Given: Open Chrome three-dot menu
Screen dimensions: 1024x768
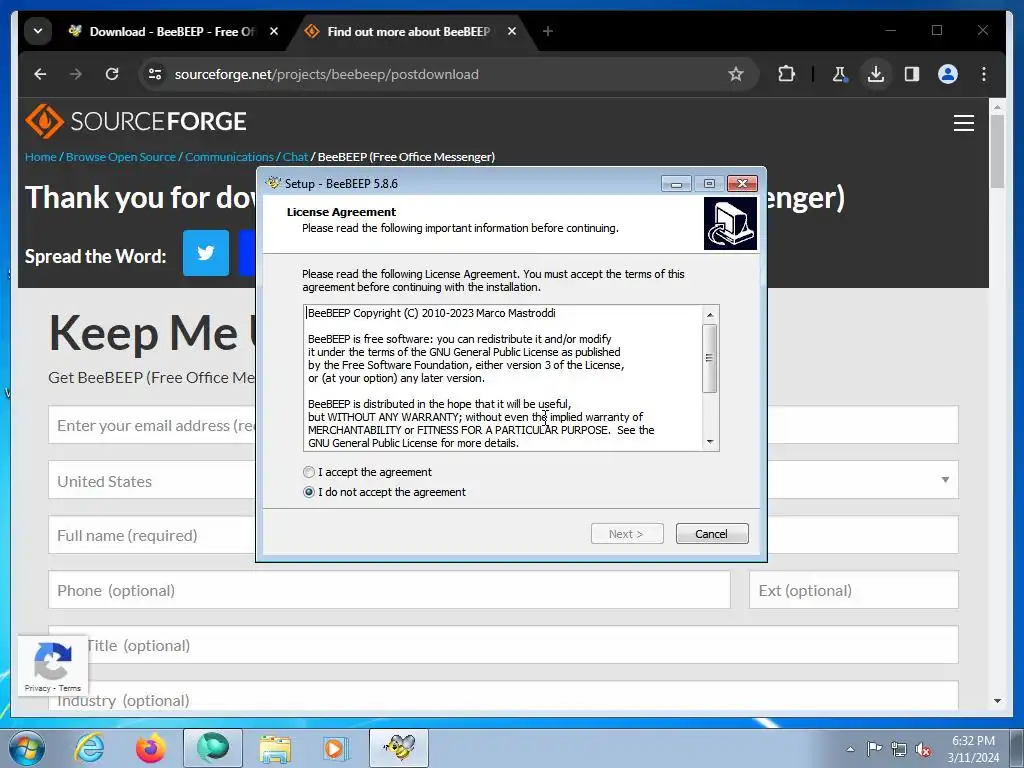Looking at the screenshot, I should pos(984,74).
